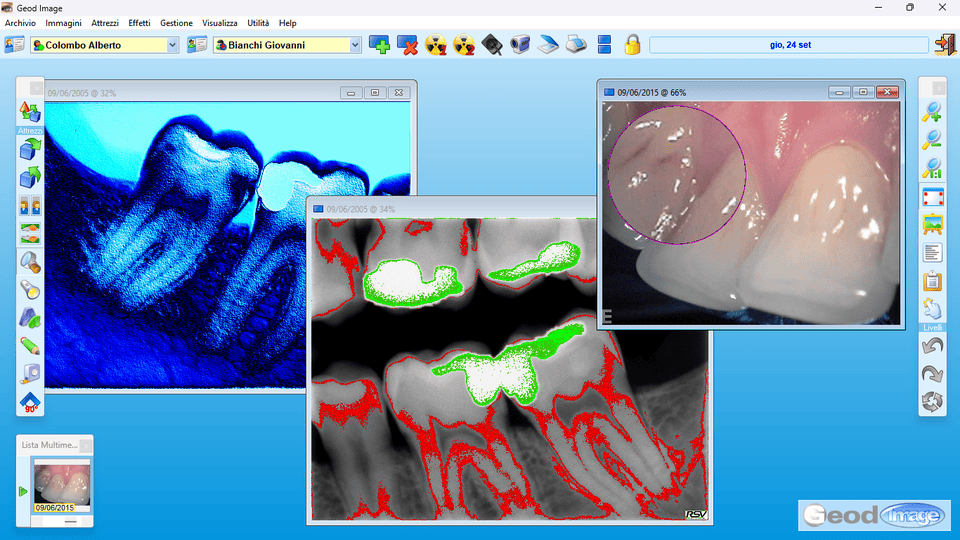Click the video camera capture icon
The width and height of the screenshot is (960, 540).
coord(520,45)
